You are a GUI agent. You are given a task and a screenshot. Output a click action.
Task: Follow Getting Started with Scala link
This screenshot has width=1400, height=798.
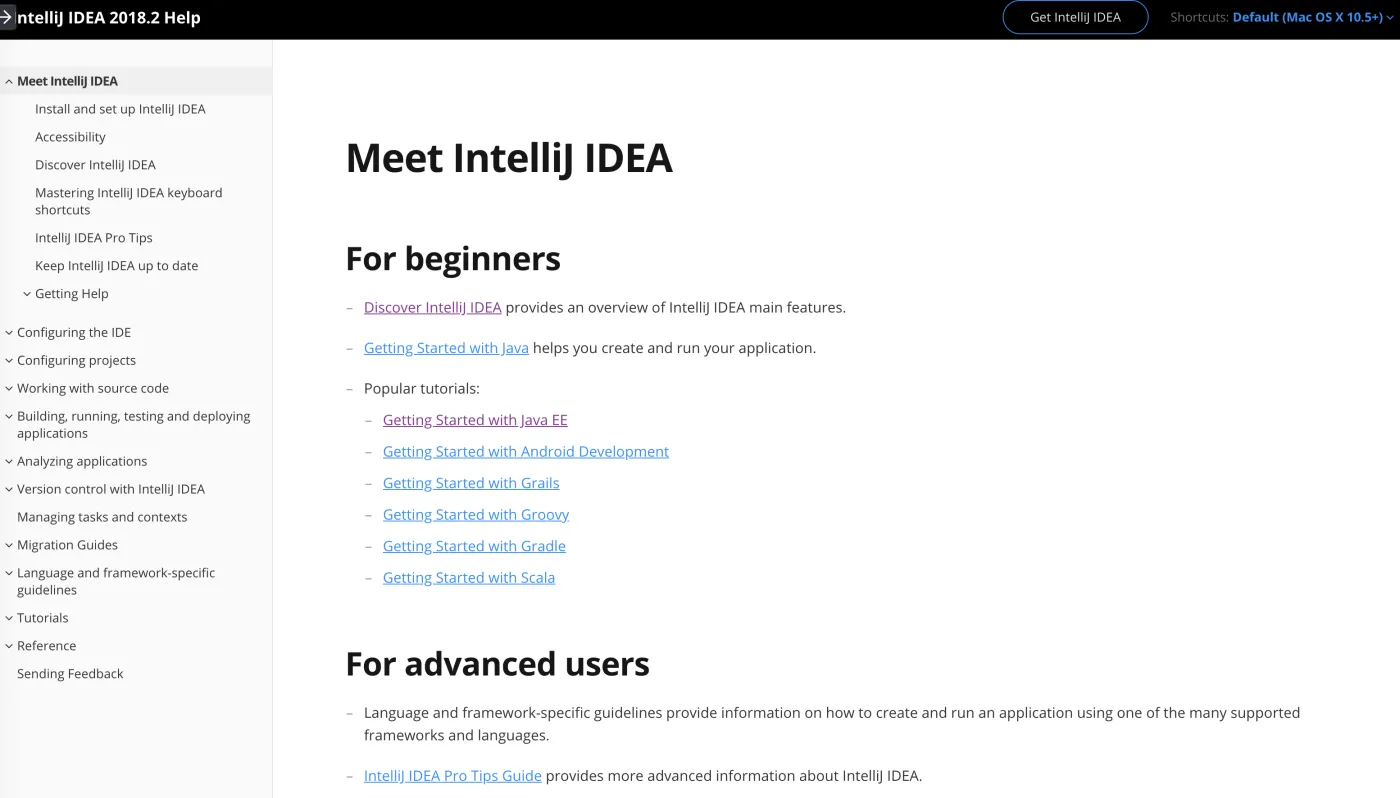(x=469, y=578)
